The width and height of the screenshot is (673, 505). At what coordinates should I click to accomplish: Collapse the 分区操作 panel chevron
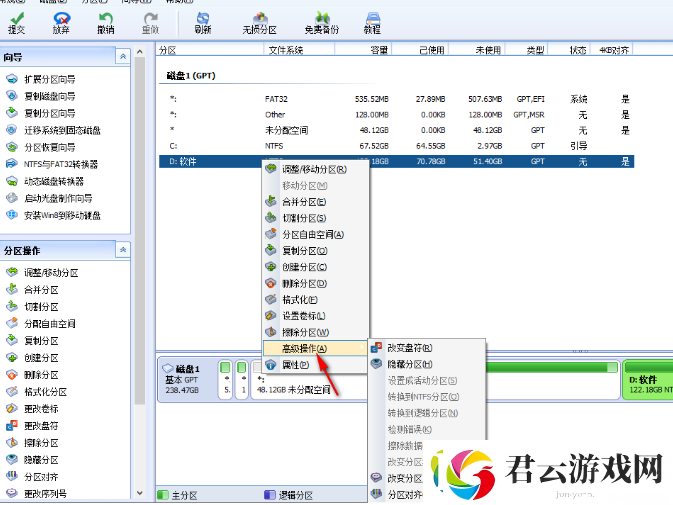click(123, 250)
